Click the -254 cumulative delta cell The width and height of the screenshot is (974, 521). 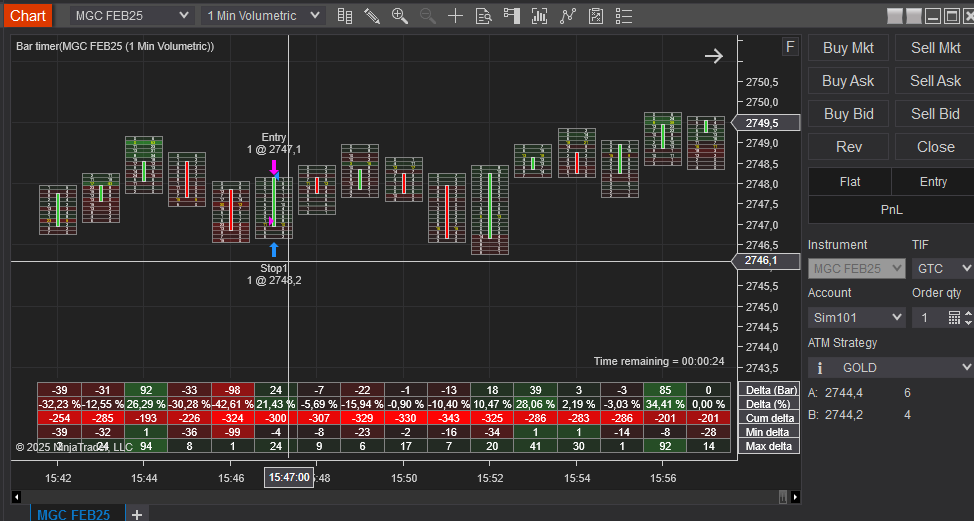59,418
